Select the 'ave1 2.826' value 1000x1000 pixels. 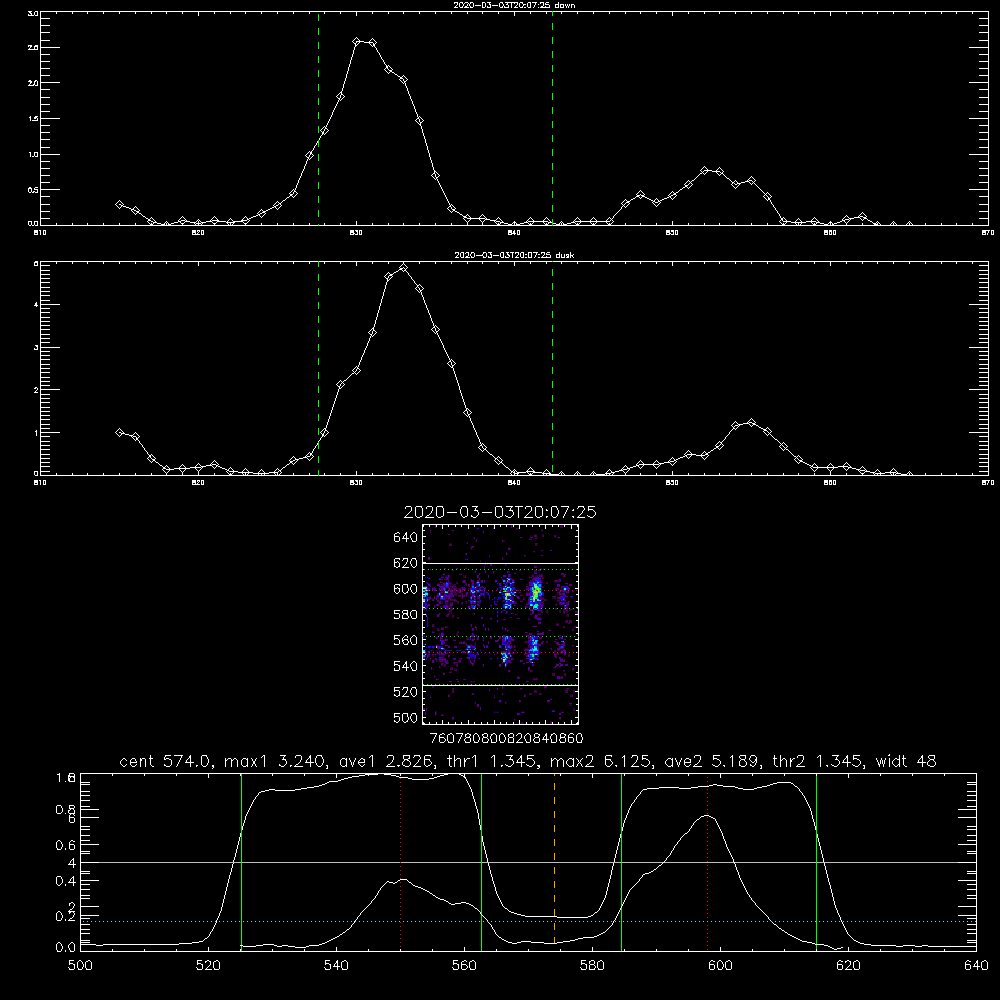click(386, 761)
